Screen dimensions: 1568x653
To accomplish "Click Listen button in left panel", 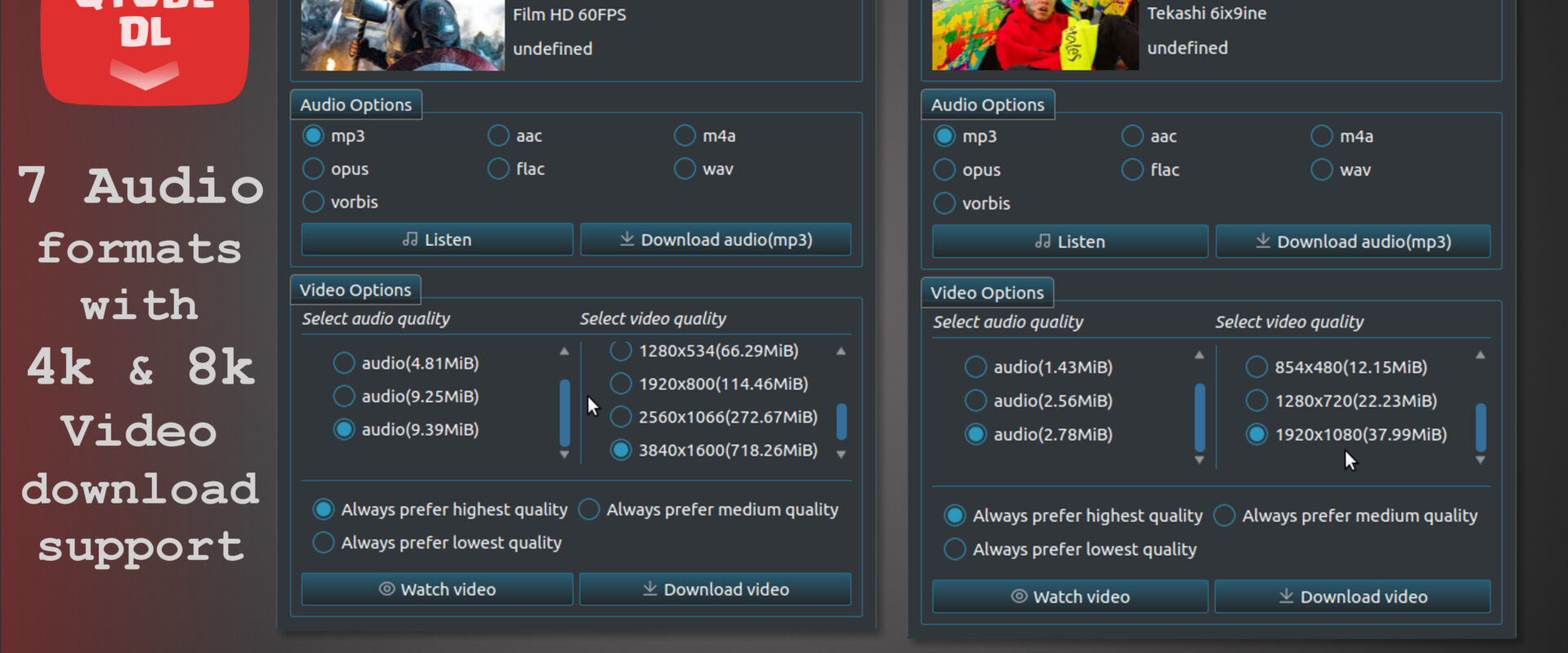I will pyautogui.click(x=437, y=239).
